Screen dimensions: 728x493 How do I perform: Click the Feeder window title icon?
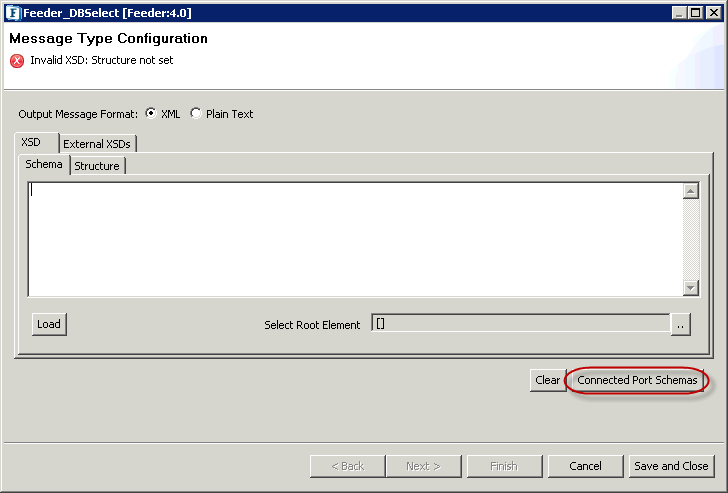(x=13, y=13)
